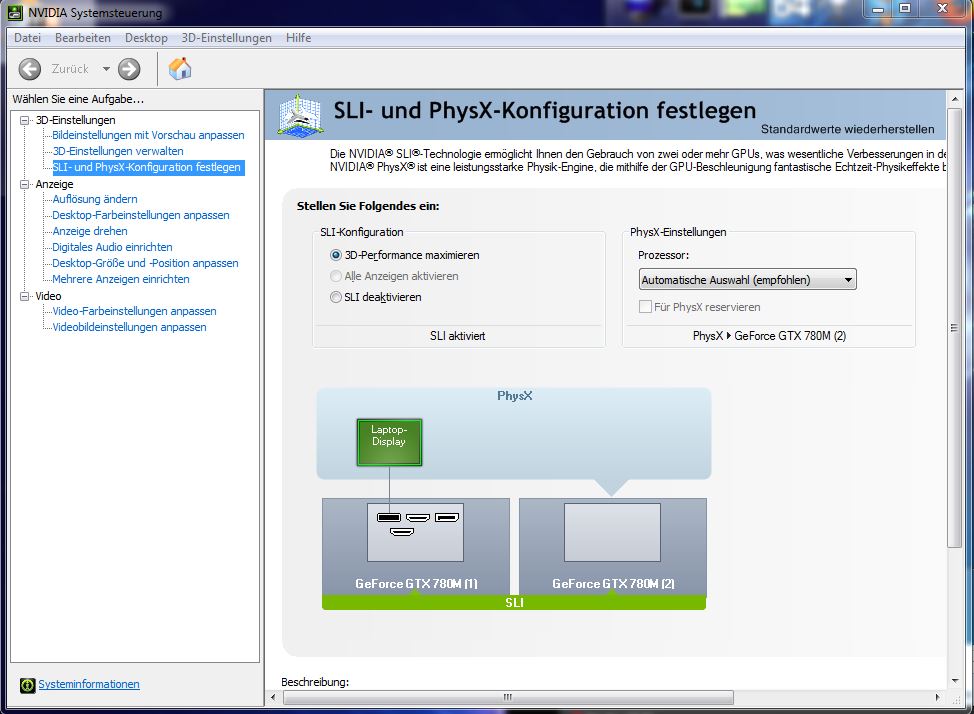Open Desktop-Größe und -Position anpassen
The image size is (974, 714).
coord(145,263)
